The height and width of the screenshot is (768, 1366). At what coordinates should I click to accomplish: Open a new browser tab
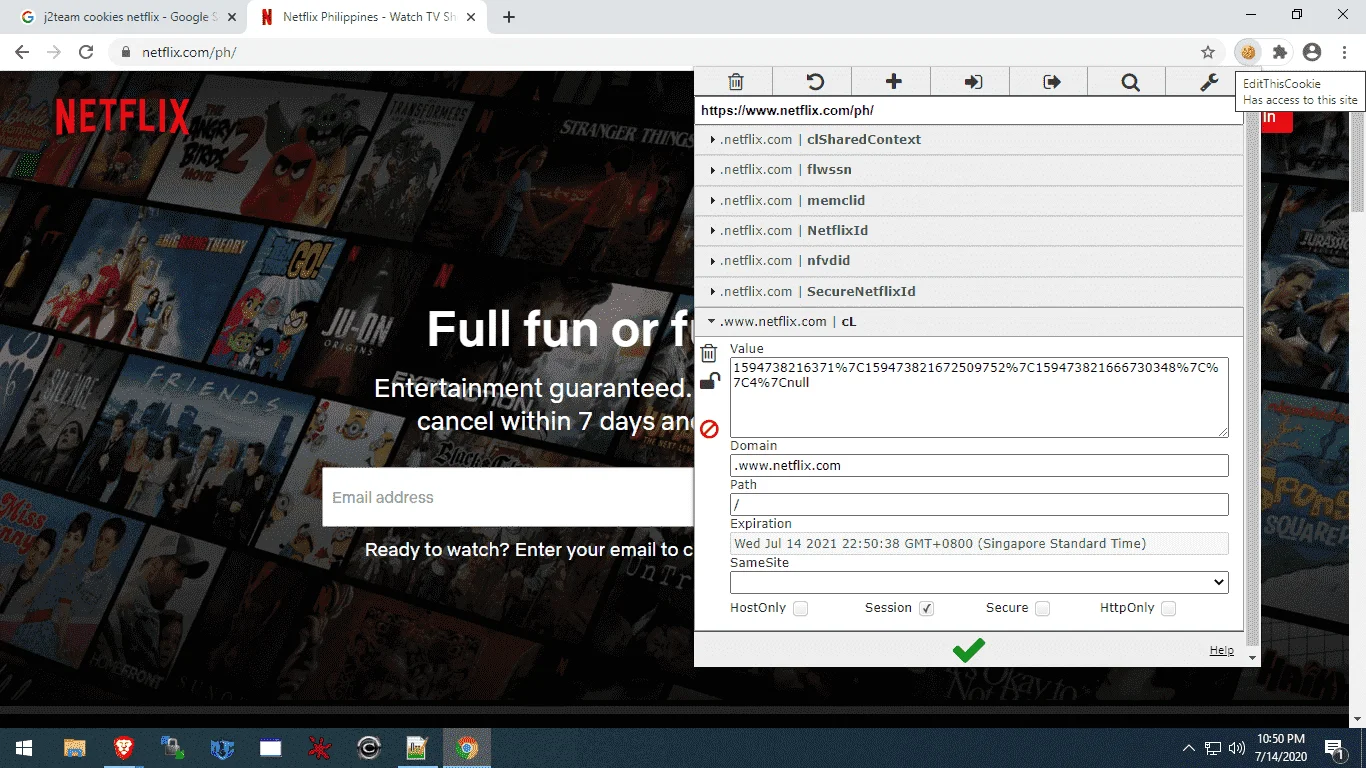(x=508, y=17)
